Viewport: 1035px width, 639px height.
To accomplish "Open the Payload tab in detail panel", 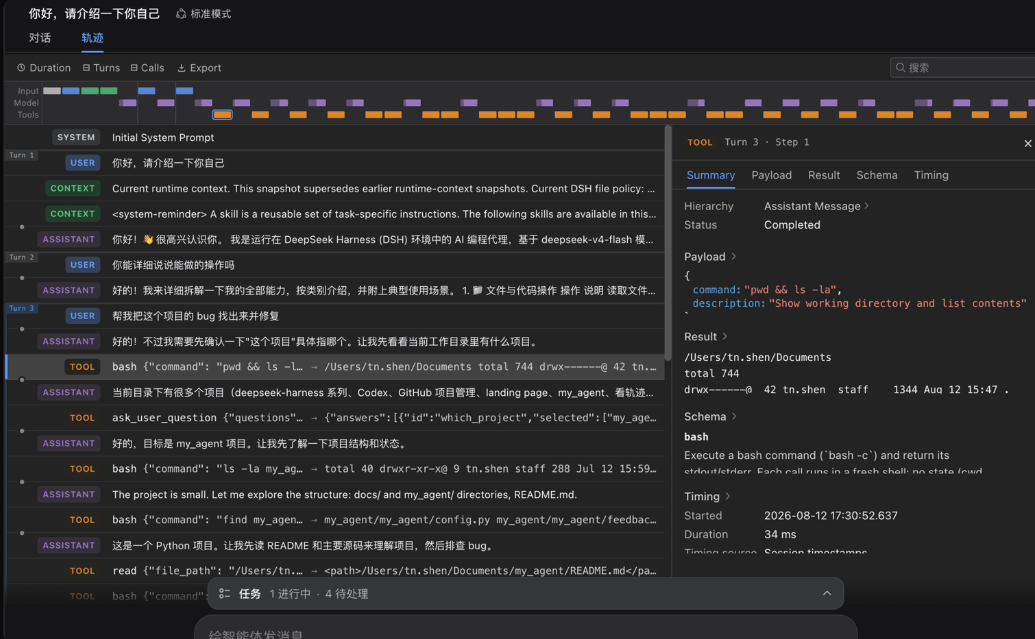I will (x=771, y=175).
